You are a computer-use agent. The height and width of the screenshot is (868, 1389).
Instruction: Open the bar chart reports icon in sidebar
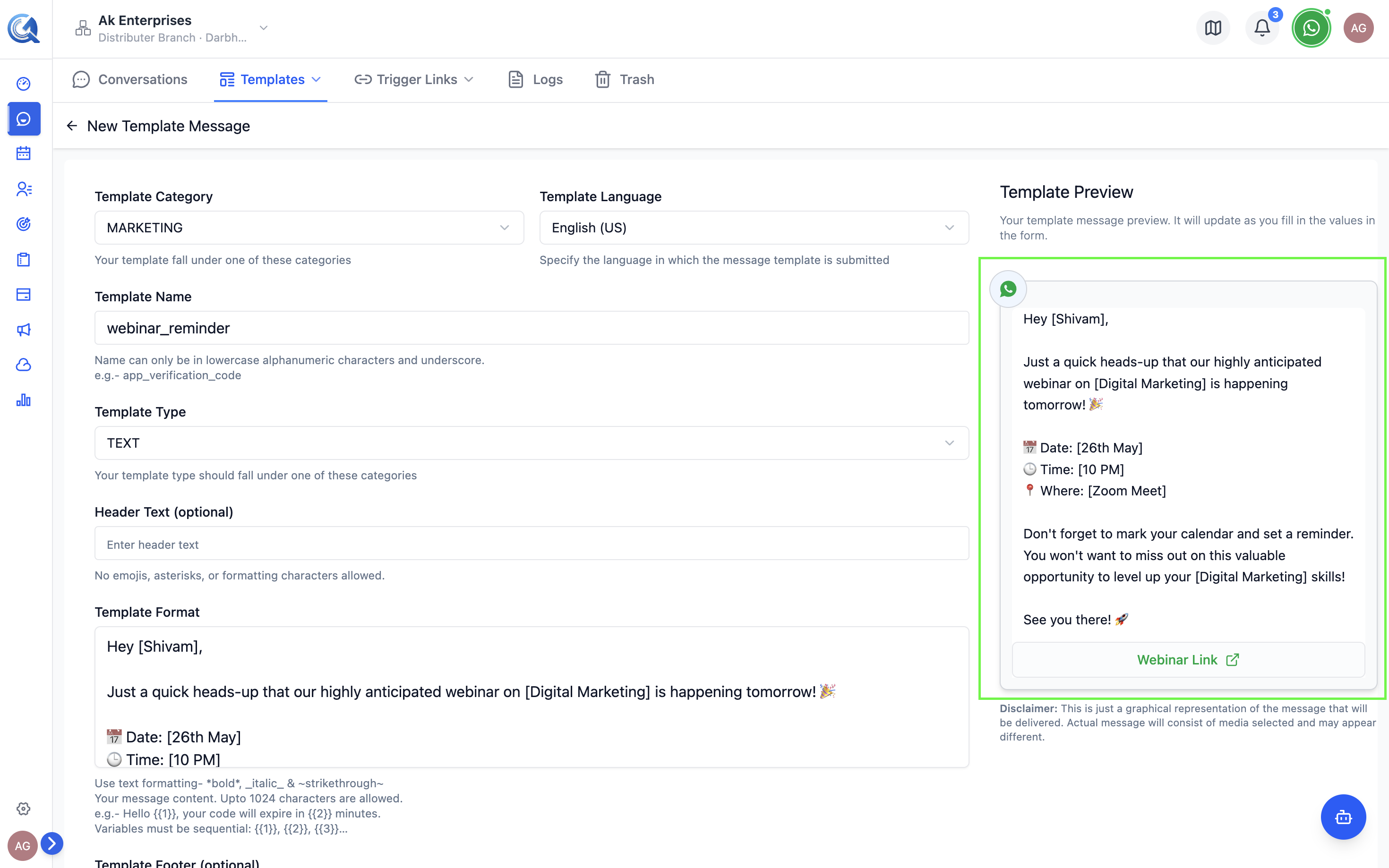point(24,400)
